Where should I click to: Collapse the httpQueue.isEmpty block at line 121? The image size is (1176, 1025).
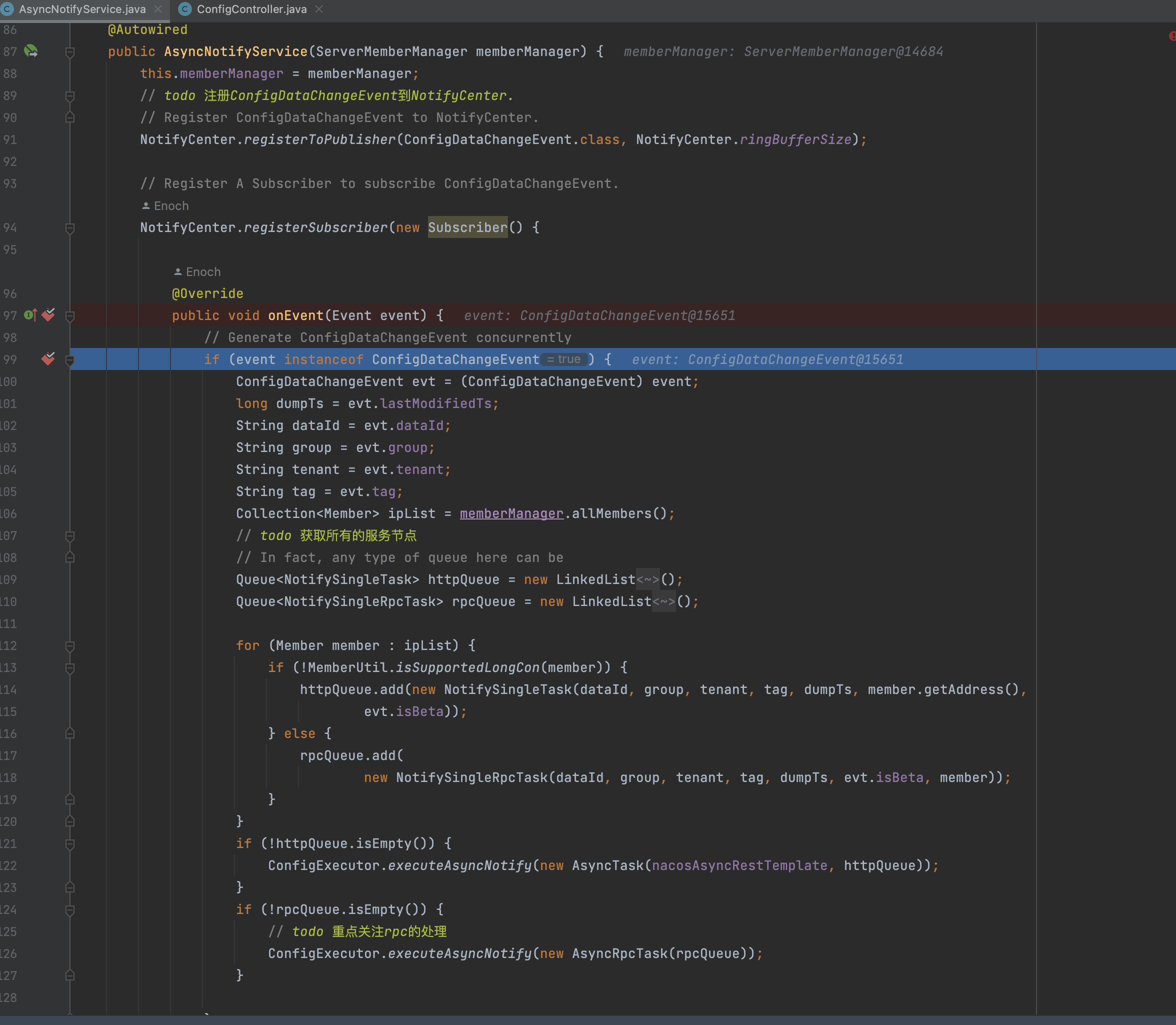(70, 844)
